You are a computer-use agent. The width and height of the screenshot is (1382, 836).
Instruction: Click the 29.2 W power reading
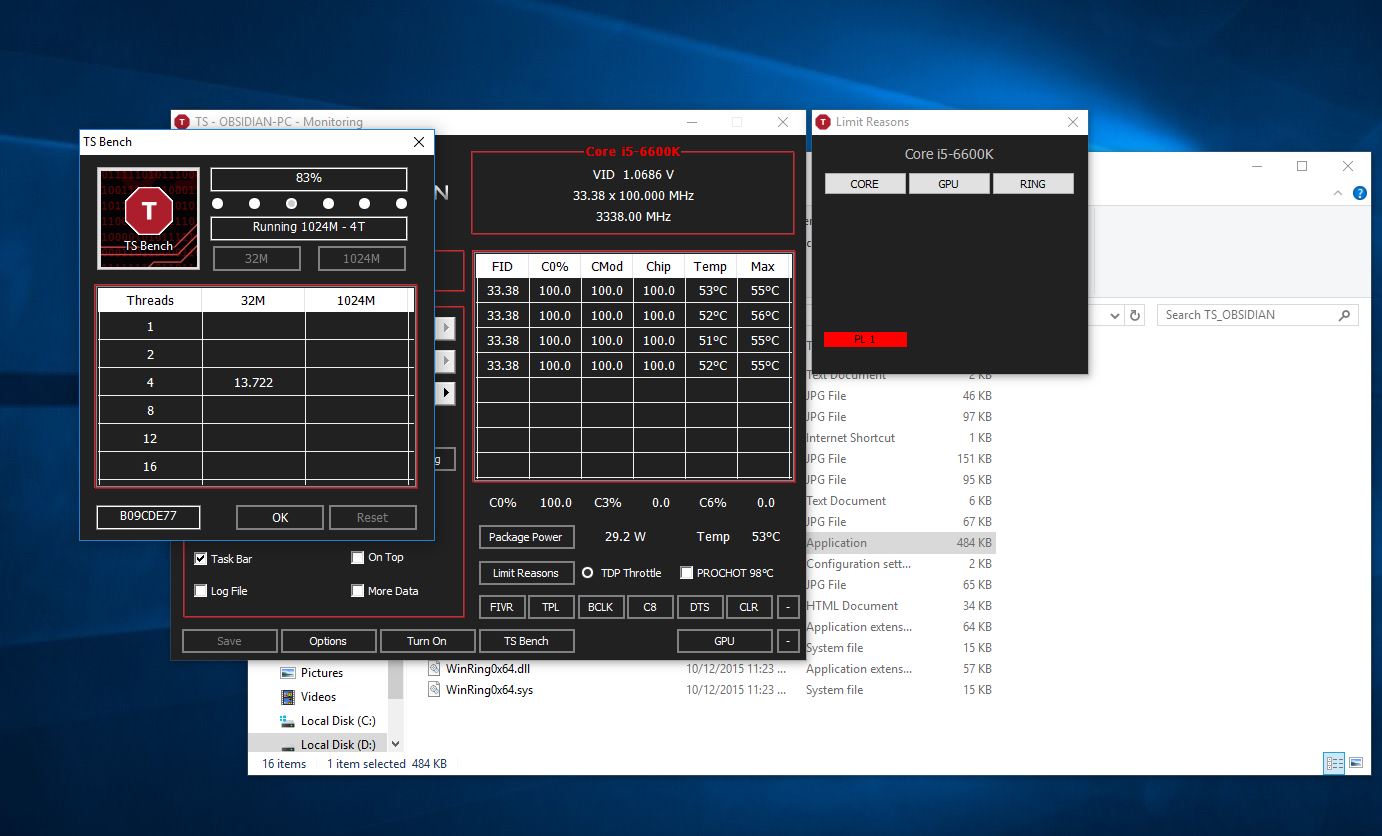click(625, 537)
